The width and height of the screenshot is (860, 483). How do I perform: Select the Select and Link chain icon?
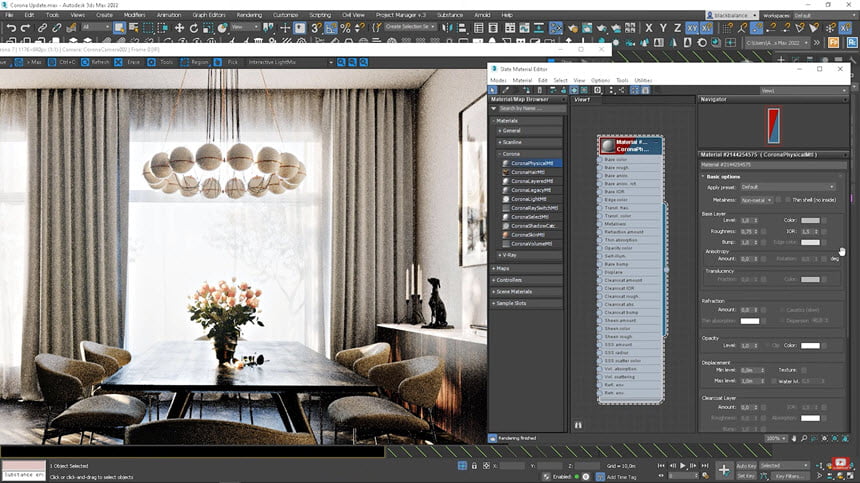pos(42,27)
